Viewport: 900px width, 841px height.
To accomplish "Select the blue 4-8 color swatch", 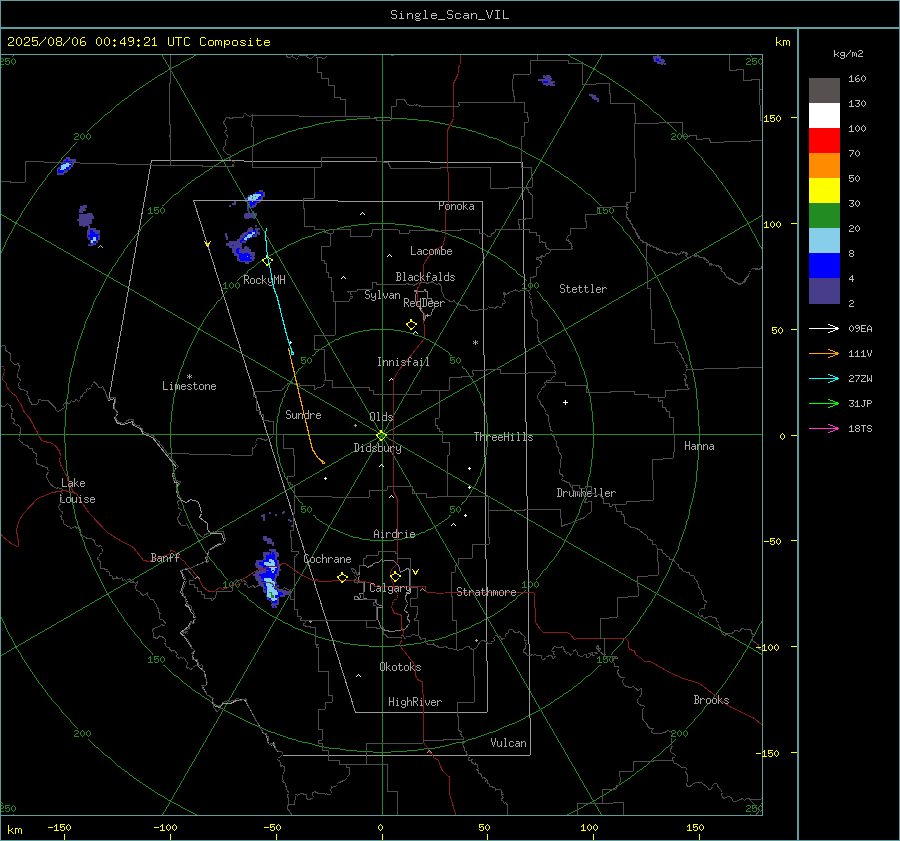I will pyautogui.click(x=824, y=266).
